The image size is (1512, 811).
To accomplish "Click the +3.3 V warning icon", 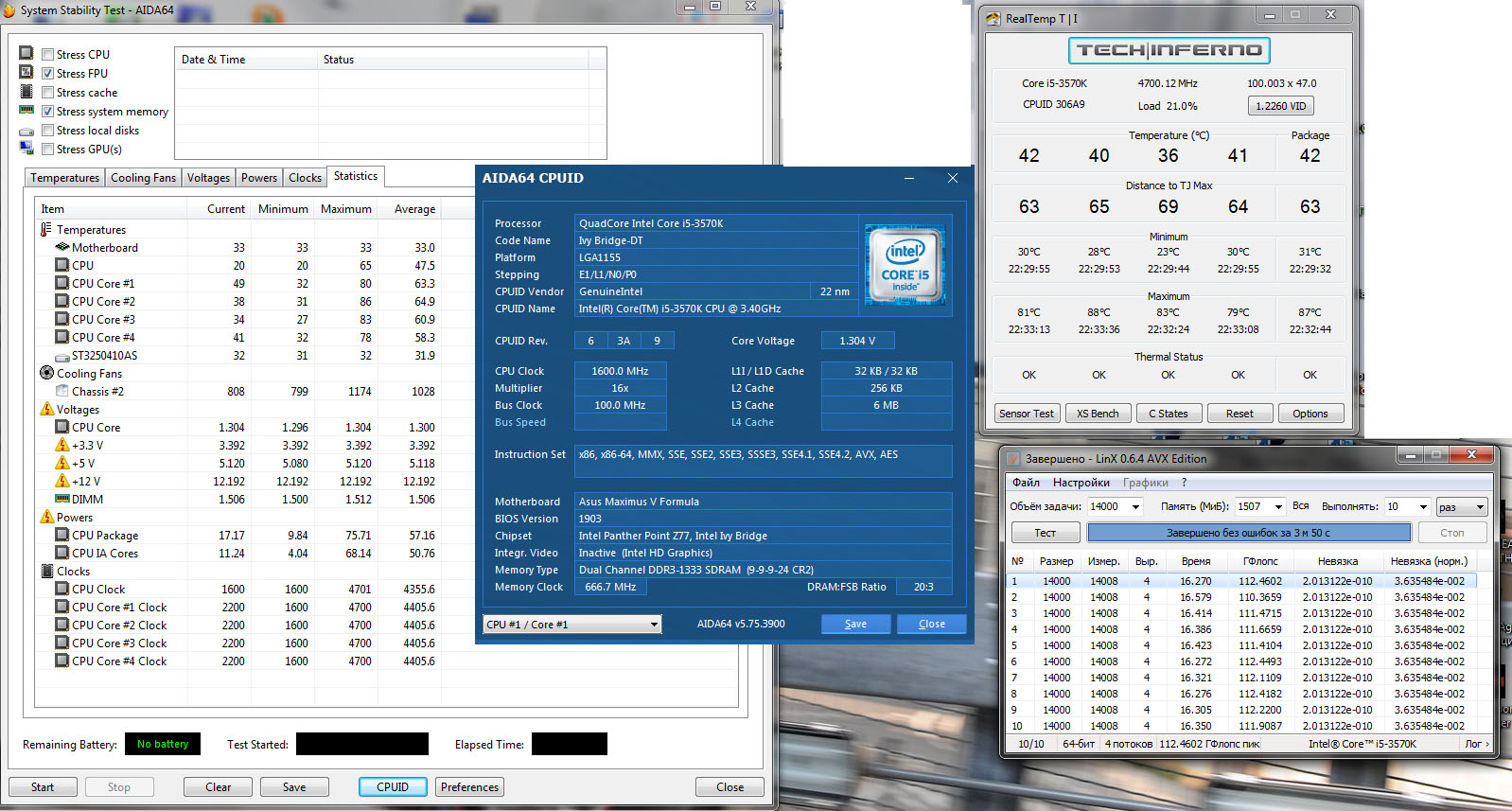I will click(x=62, y=445).
